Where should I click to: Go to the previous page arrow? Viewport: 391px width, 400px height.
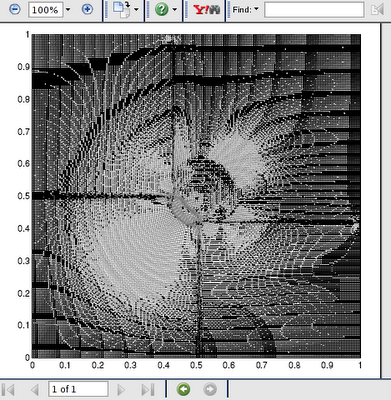(x=34, y=389)
